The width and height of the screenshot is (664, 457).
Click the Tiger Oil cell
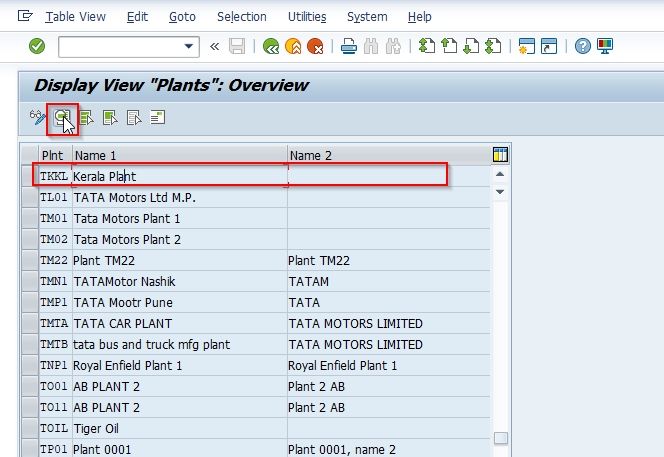[x=180, y=428]
